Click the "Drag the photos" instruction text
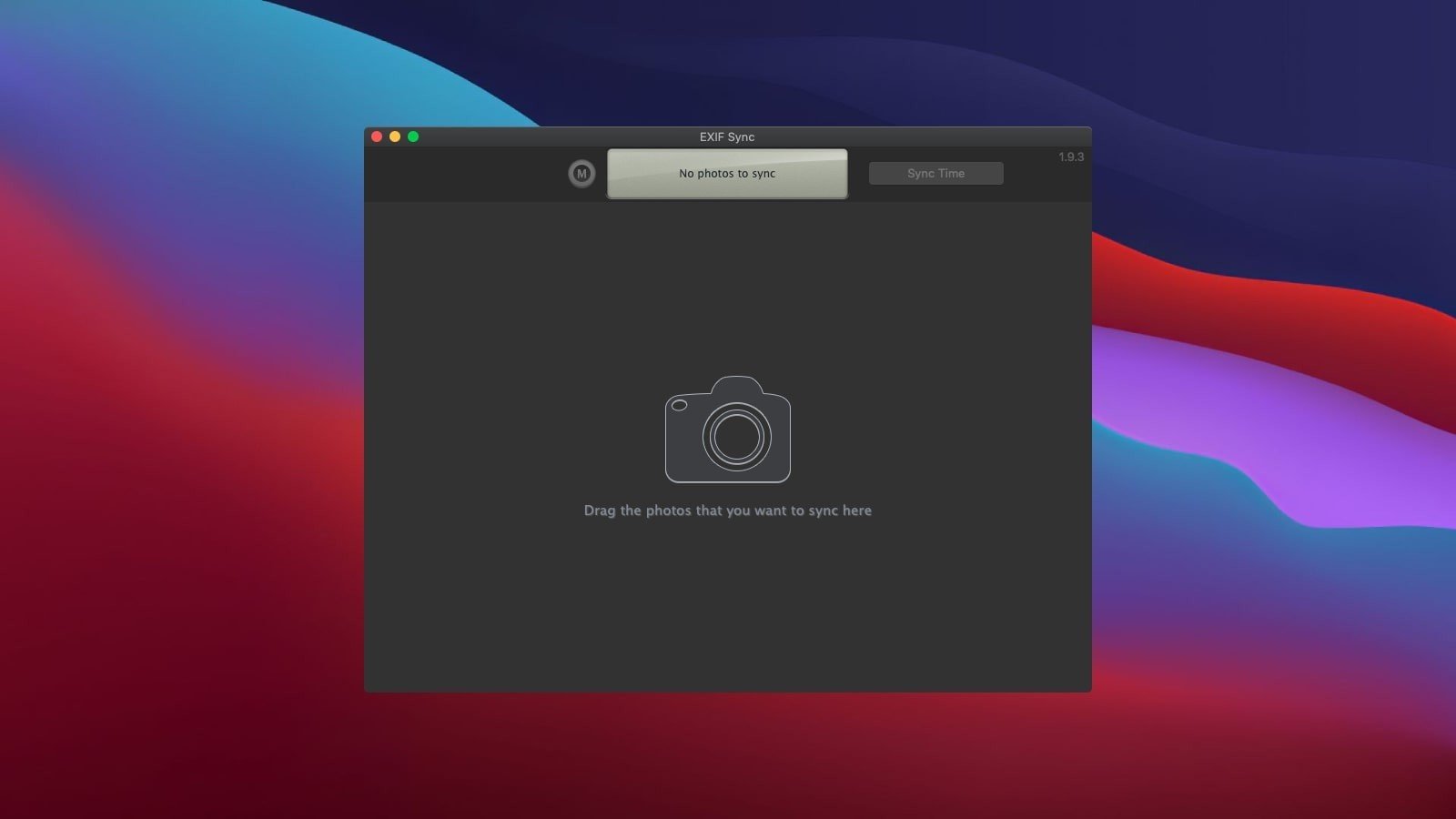This screenshot has width=1456, height=819. pos(727,511)
